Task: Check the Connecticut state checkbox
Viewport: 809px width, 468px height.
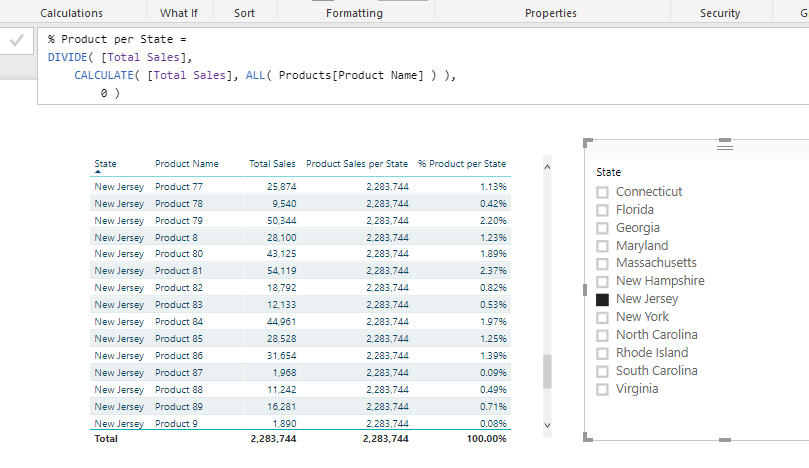Action: pos(602,192)
